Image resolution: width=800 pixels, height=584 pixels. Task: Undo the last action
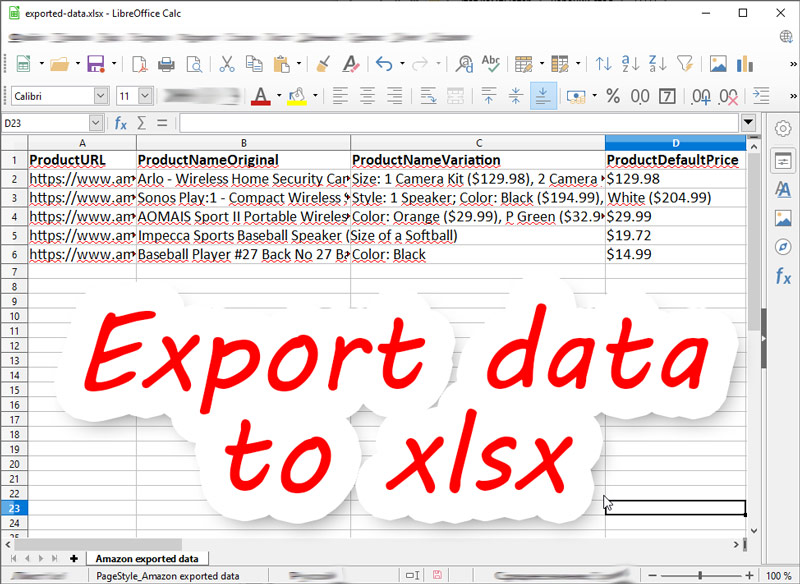coord(384,64)
